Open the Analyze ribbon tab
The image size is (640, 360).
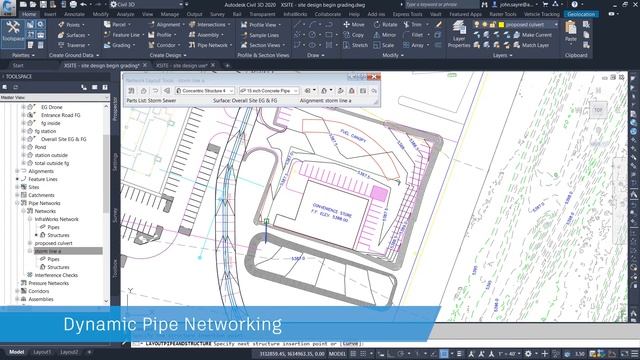point(125,14)
